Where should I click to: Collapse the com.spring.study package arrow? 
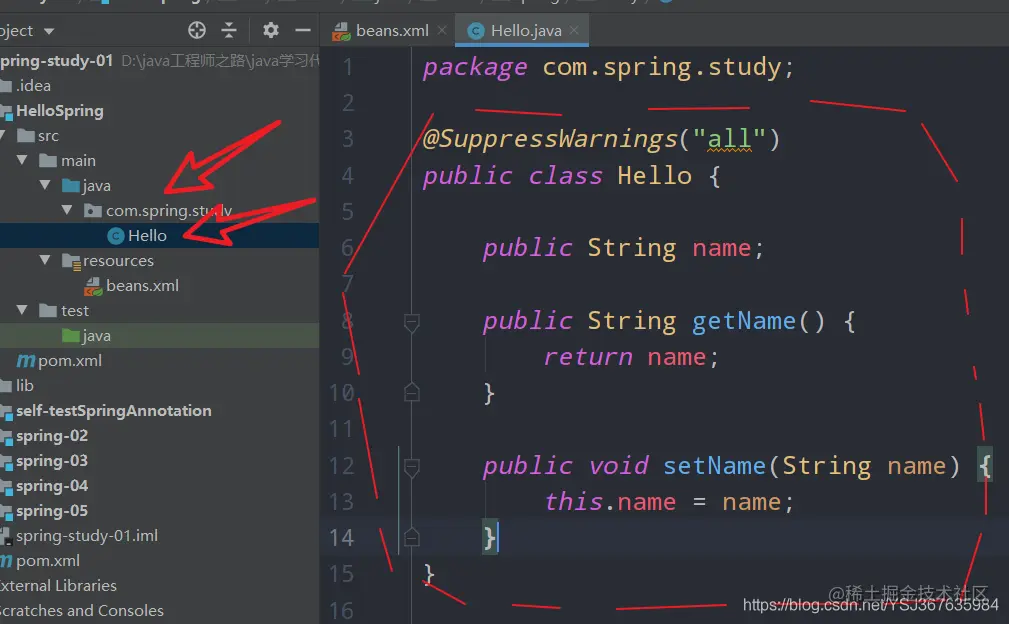(67, 210)
